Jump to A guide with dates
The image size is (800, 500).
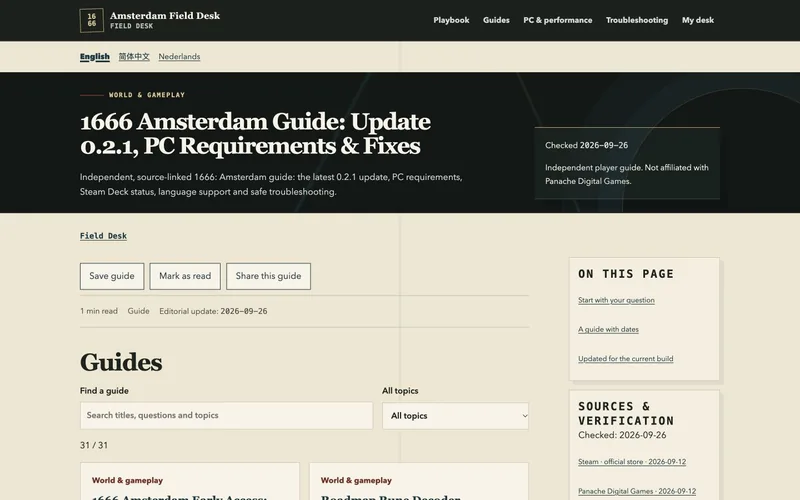coord(608,329)
